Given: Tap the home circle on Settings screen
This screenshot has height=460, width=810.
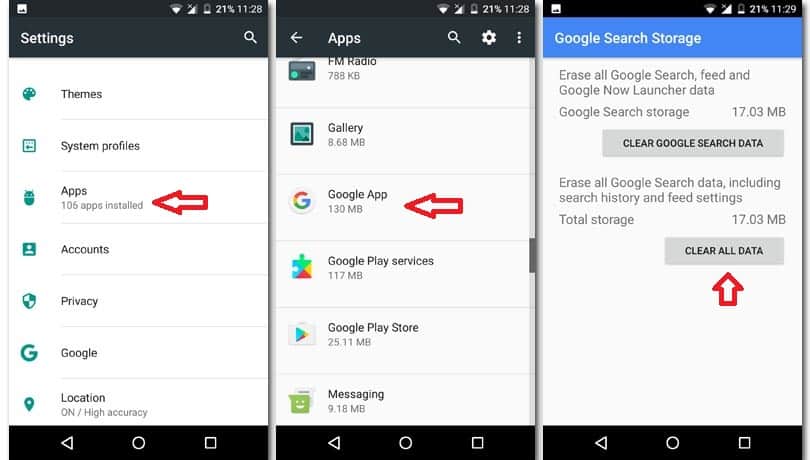Looking at the screenshot, I should (138, 443).
